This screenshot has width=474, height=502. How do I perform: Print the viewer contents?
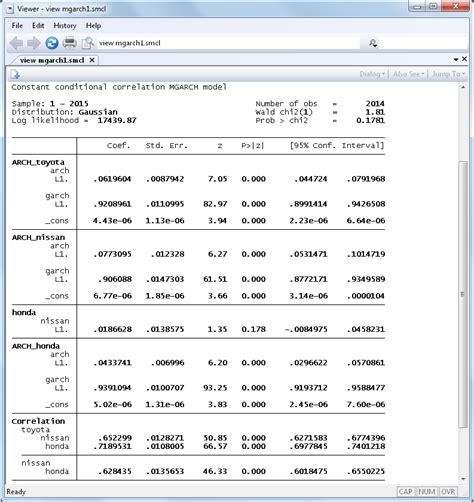(70, 43)
